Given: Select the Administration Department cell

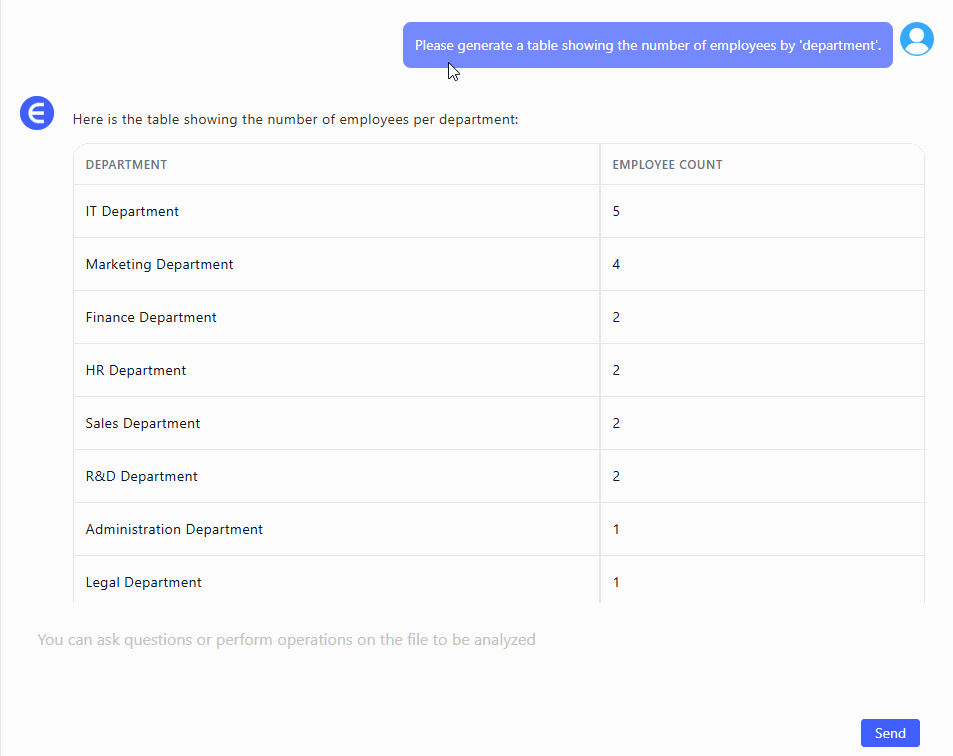Looking at the screenshot, I should 174,530.
